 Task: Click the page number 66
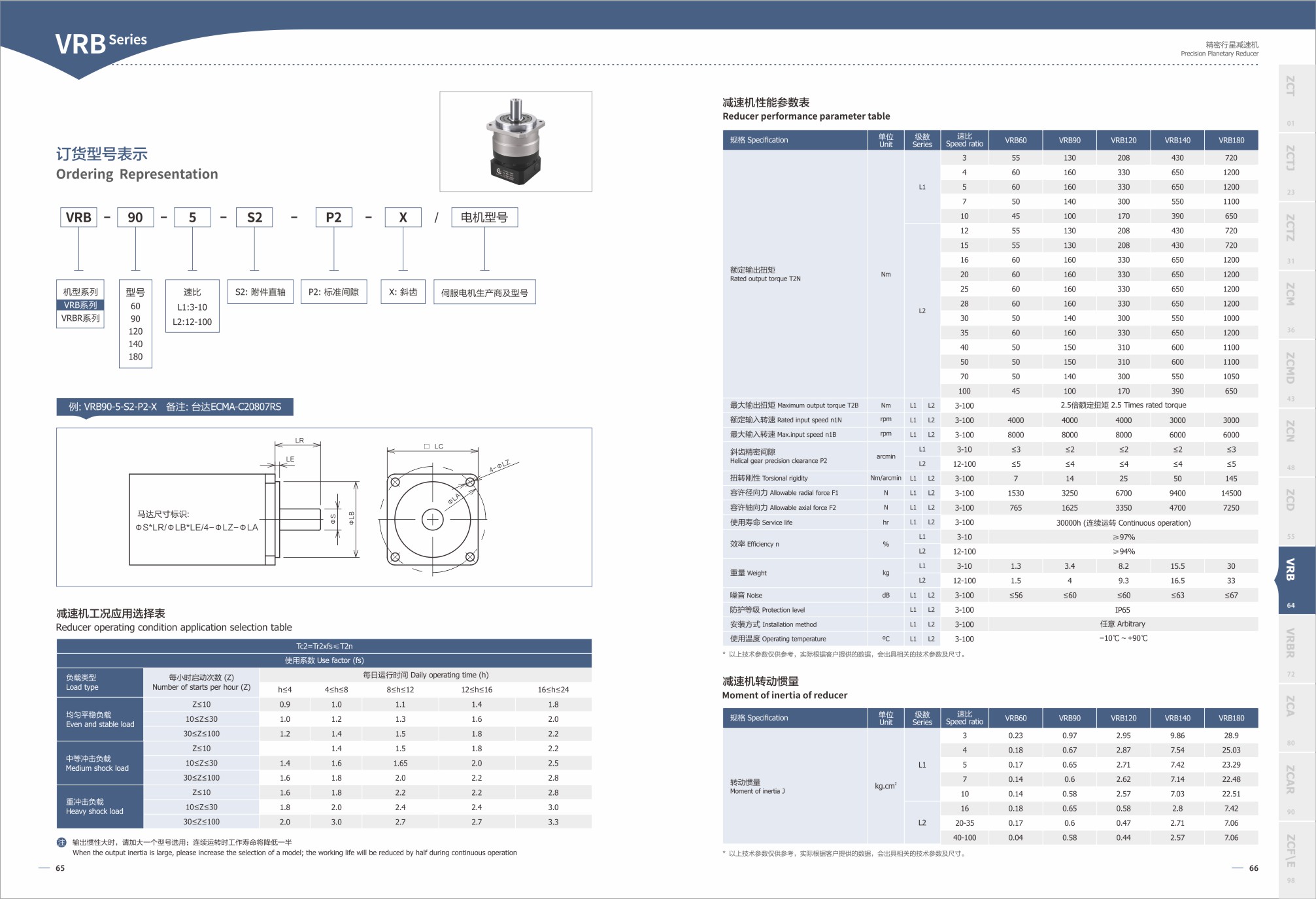click(1253, 868)
